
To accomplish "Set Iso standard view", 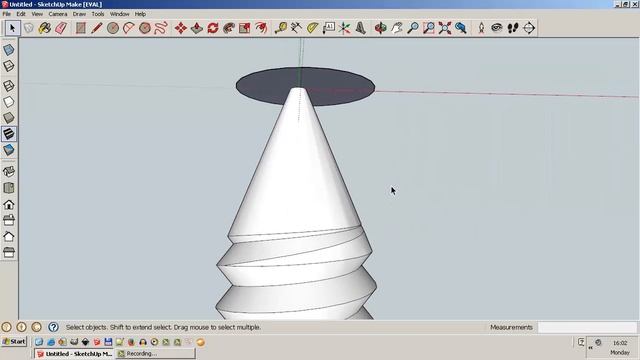I will pos(9,171).
